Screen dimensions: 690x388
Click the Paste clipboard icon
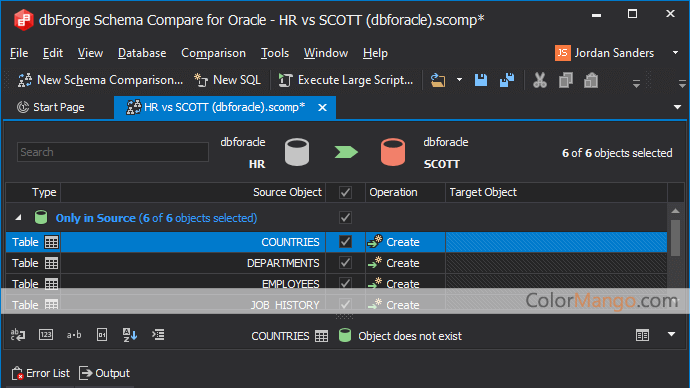click(591, 81)
